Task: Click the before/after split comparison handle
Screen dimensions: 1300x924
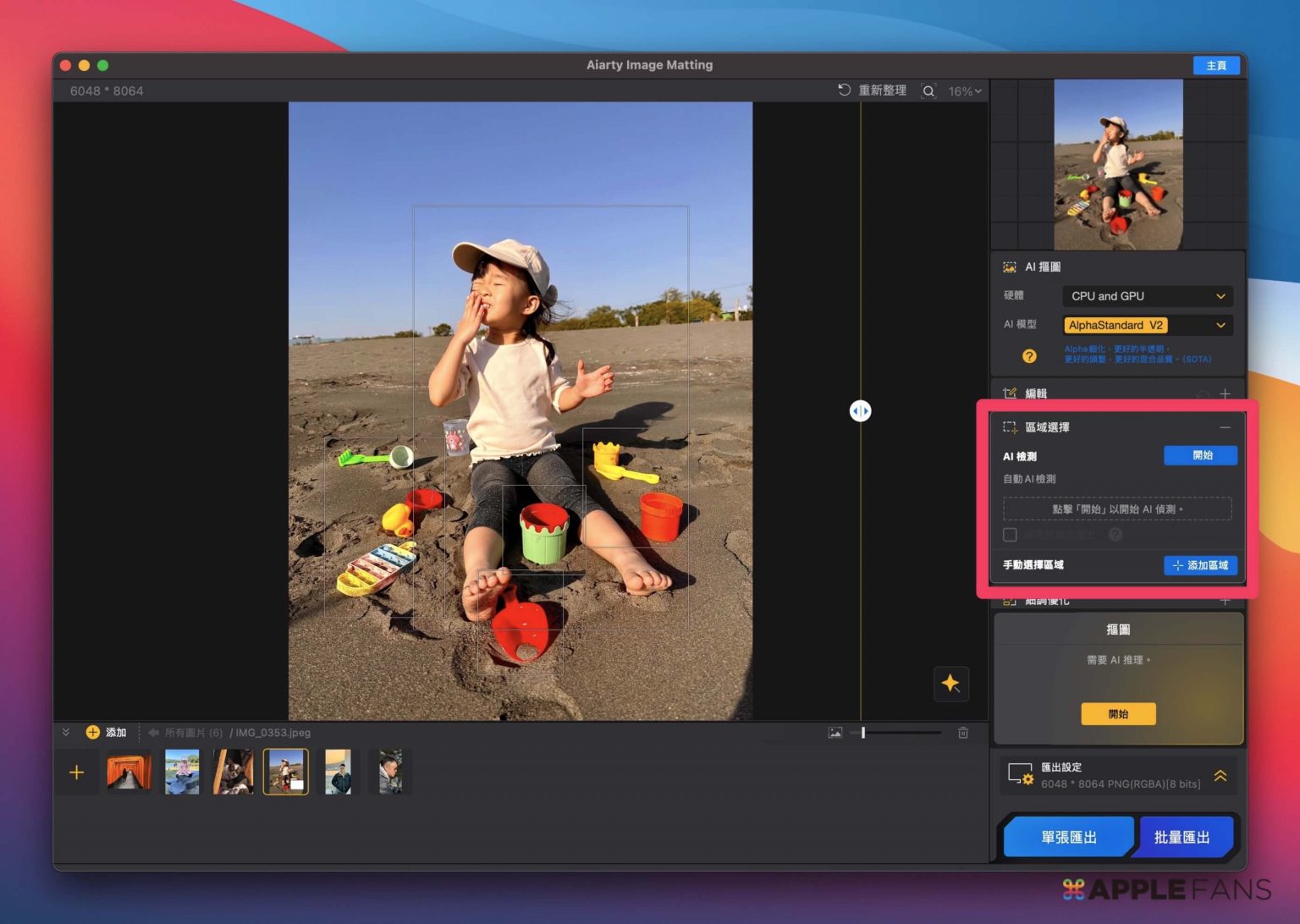Action: tap(860, 411)
